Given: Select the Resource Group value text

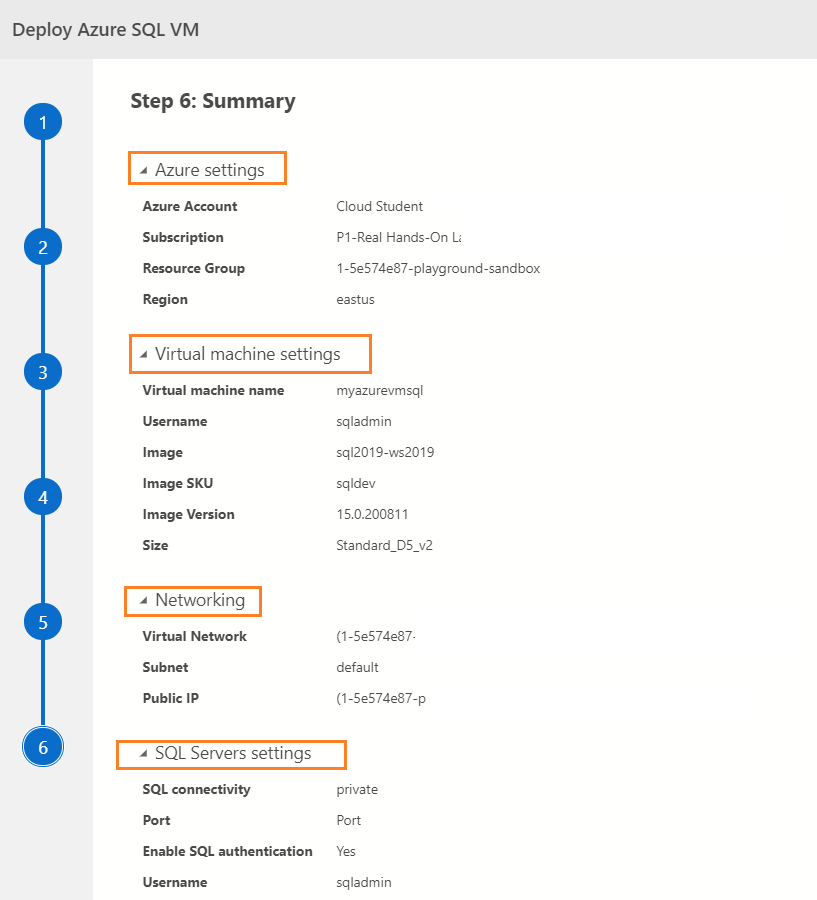Looking at the screenshot, I should (x=438, y=268).
